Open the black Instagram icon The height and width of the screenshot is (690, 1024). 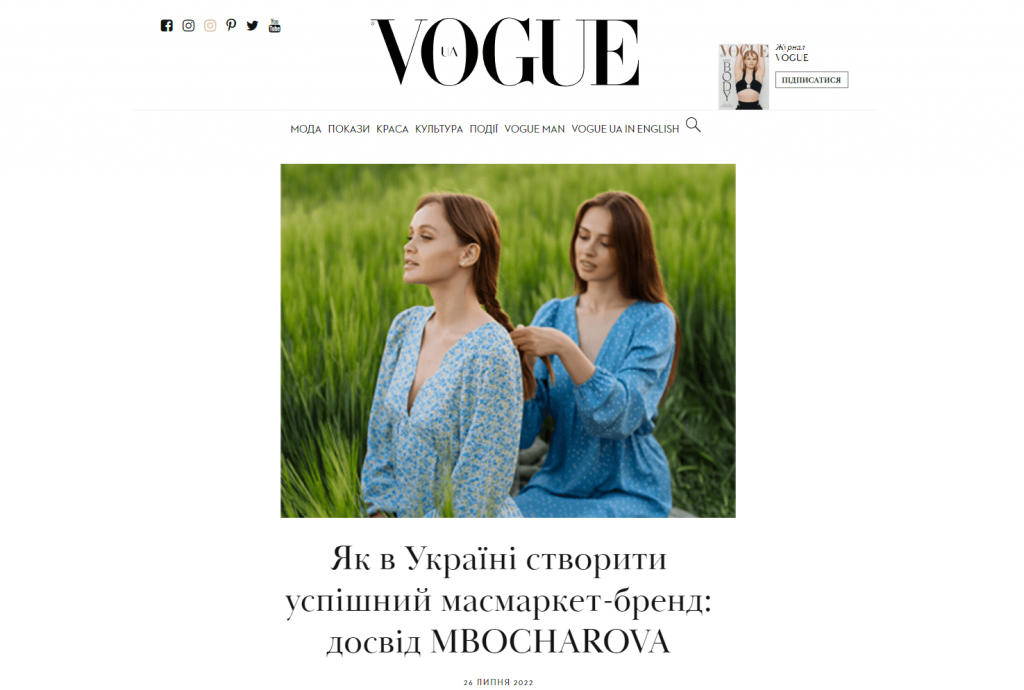coord(188,25)
